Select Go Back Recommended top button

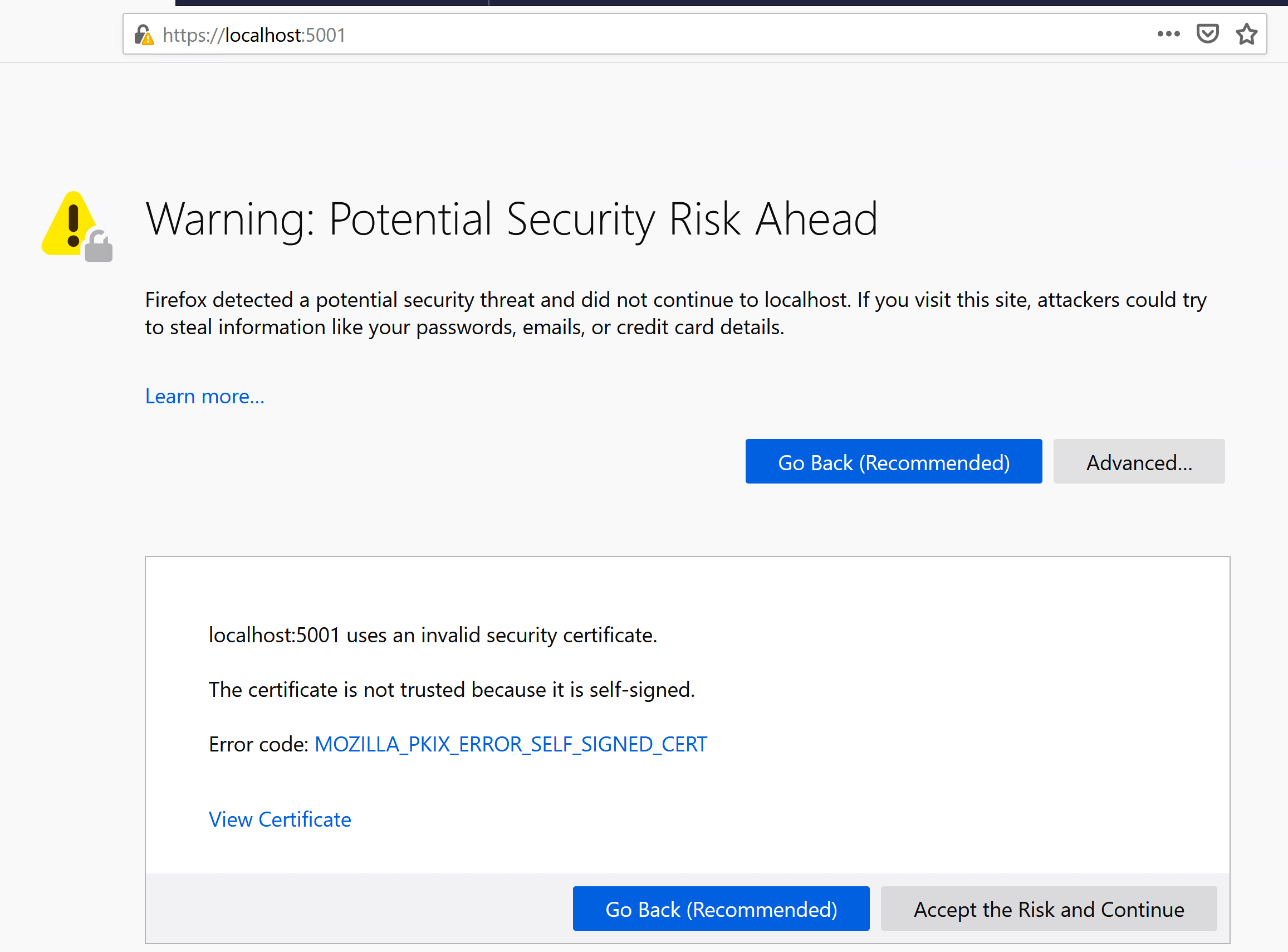tap(893, 461)
